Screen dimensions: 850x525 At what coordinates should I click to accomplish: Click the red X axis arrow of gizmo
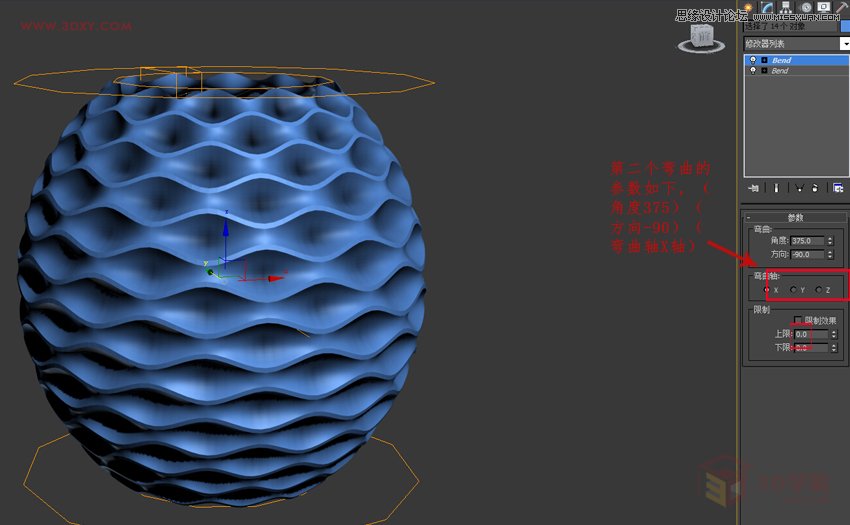click(275, 278)
